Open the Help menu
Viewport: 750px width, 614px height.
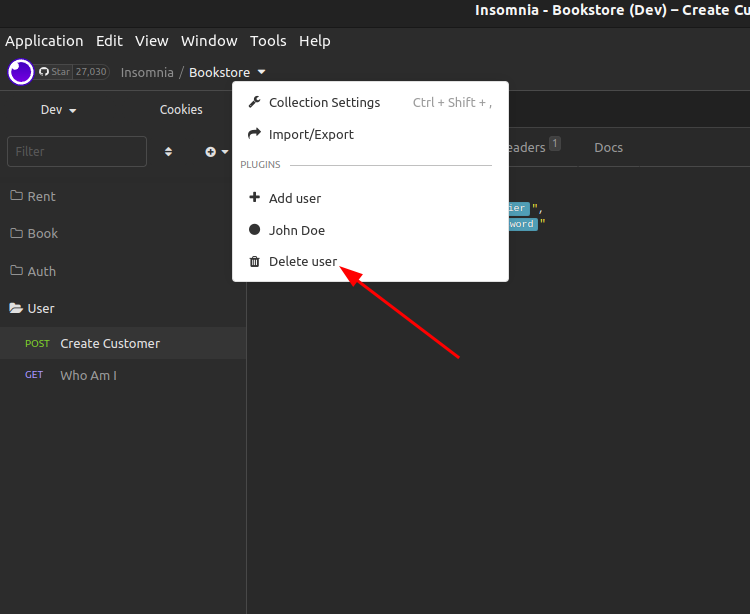(315, 41)
